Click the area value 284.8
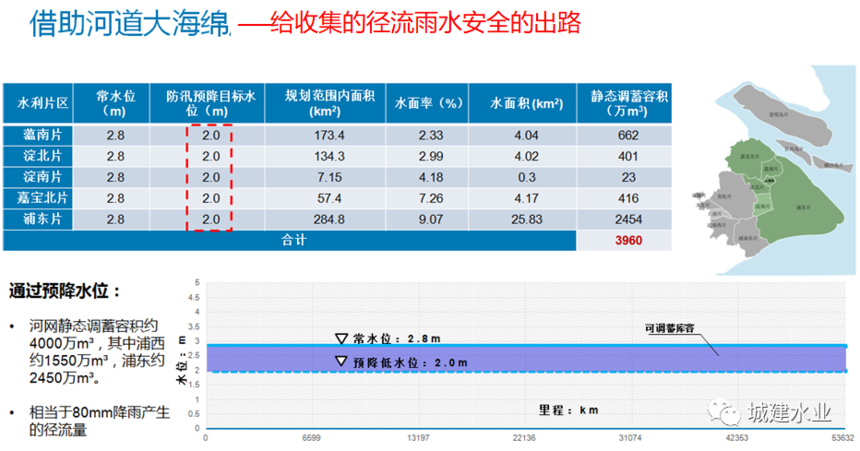 [329, 219]
